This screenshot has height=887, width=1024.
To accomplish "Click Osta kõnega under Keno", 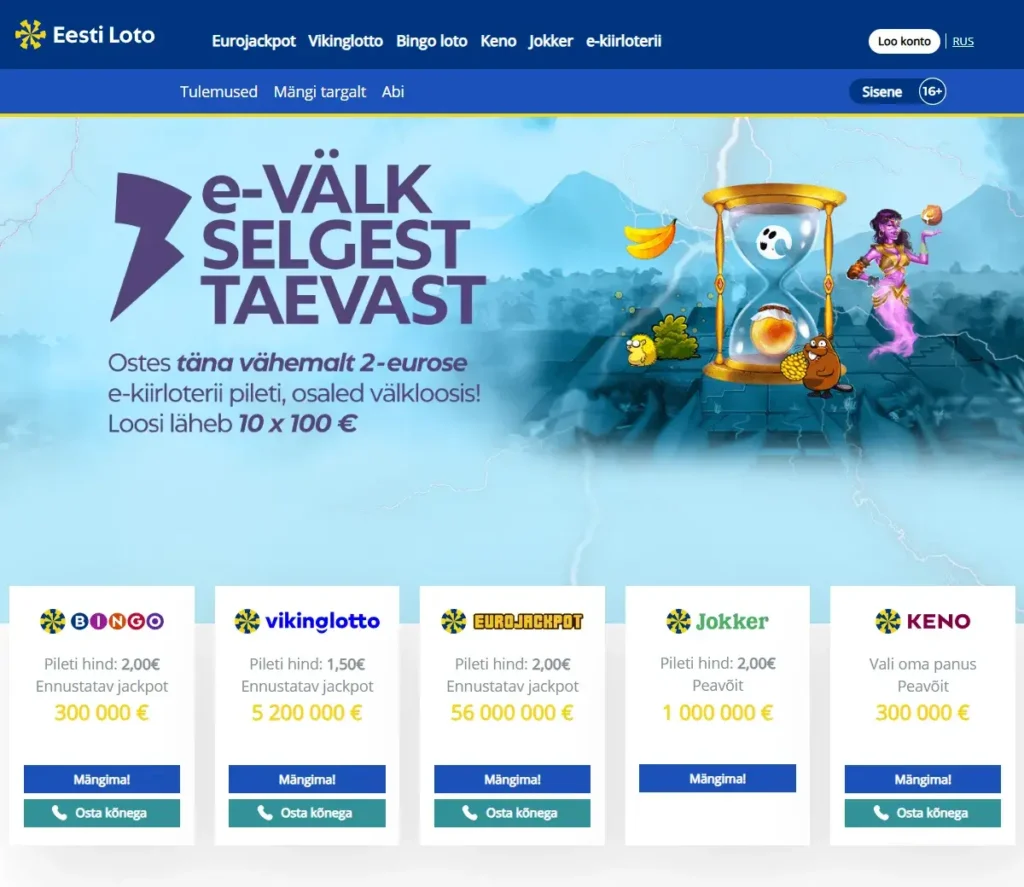I will (922, 813).
